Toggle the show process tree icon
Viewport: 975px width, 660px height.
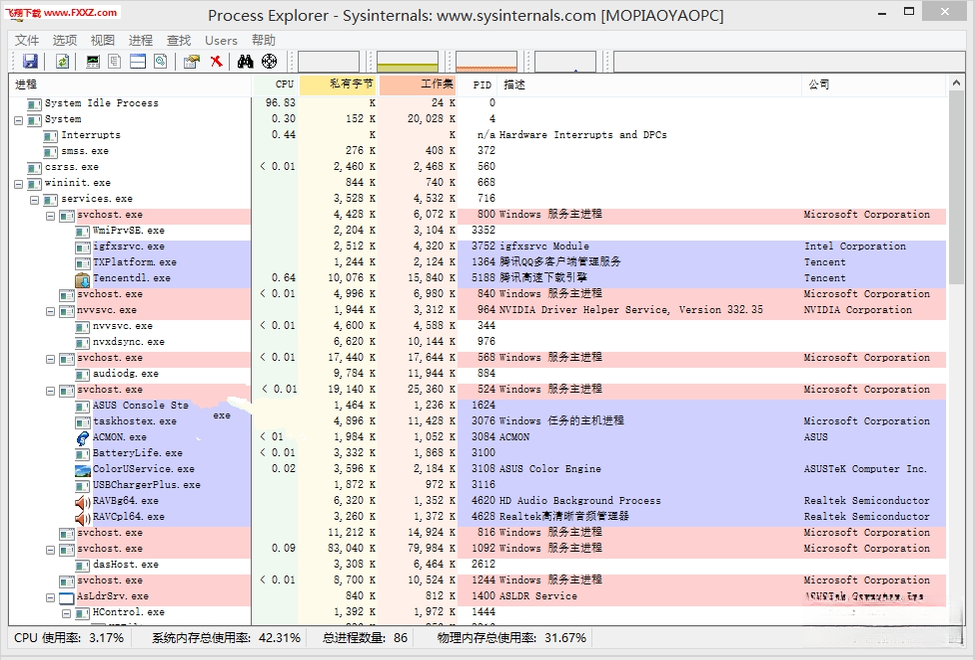115,61
